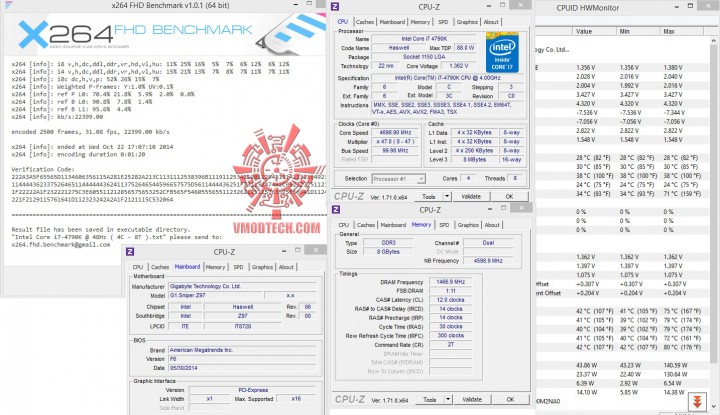Click the 140.59 W max value in HWMonitor

[675, 365]
